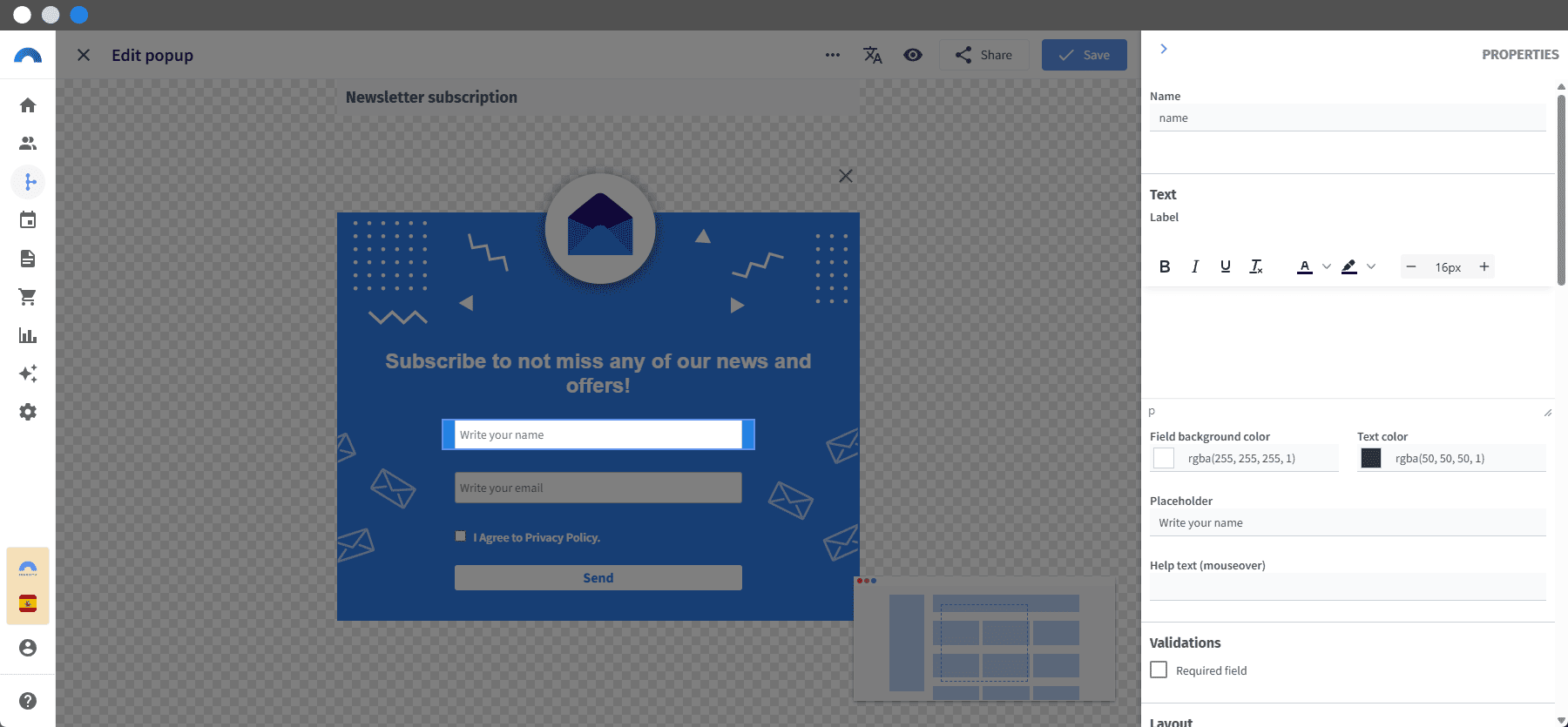Toggle italic formatting for the label
The height and width of the screenshot is (727, 1568).
click(x=1195, y=267)
